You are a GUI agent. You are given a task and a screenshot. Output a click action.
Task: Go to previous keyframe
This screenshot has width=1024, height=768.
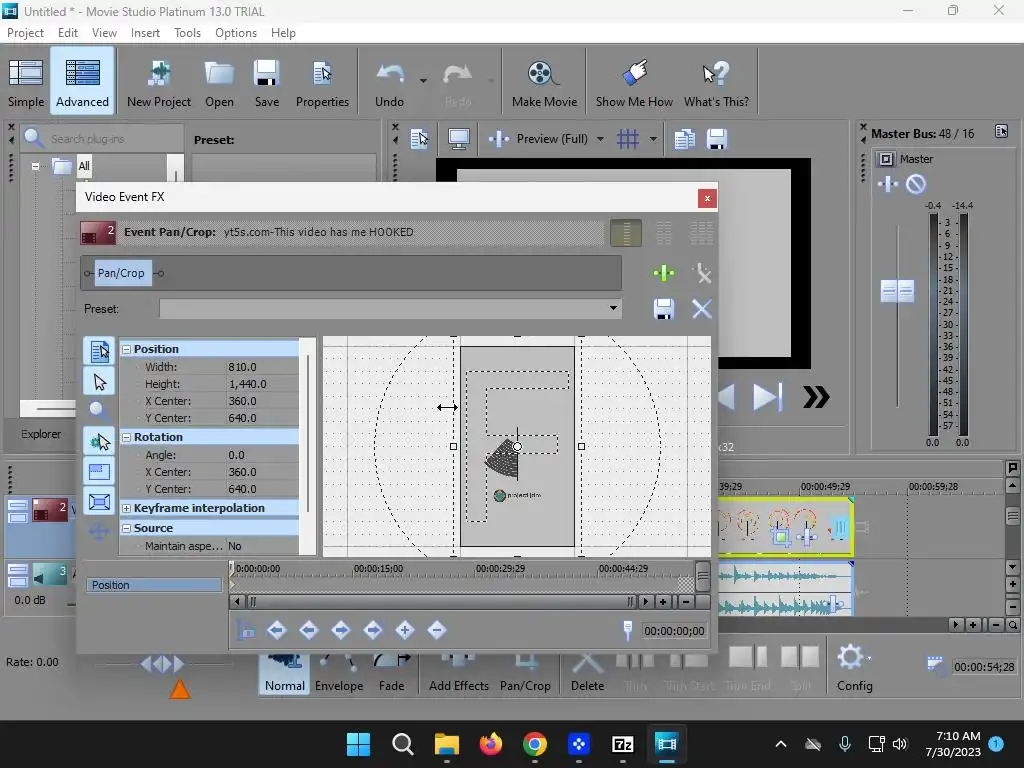click(308, 630)
